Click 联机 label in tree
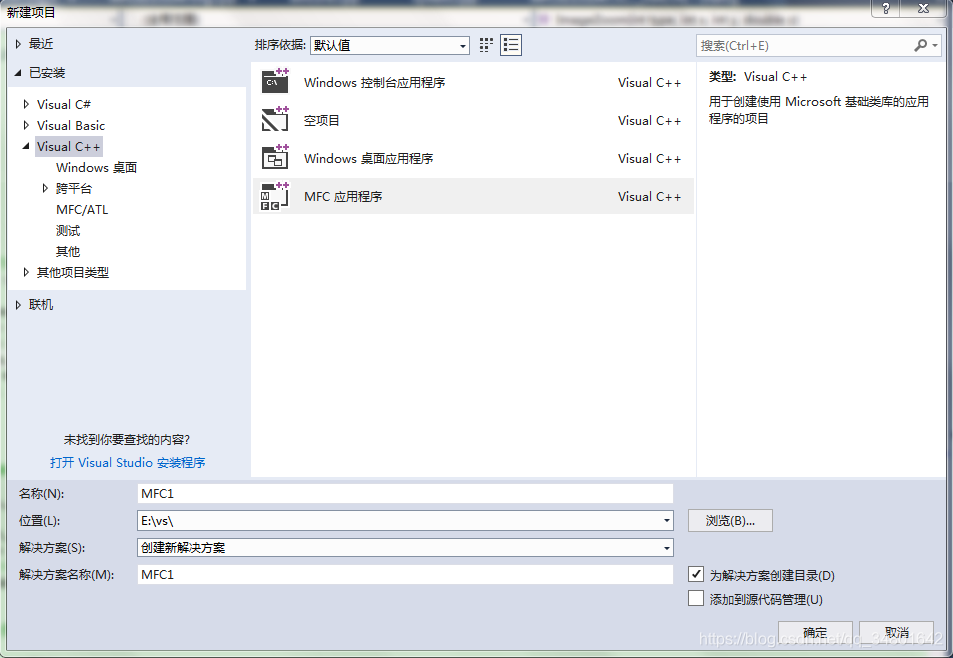 pos(41,305)
